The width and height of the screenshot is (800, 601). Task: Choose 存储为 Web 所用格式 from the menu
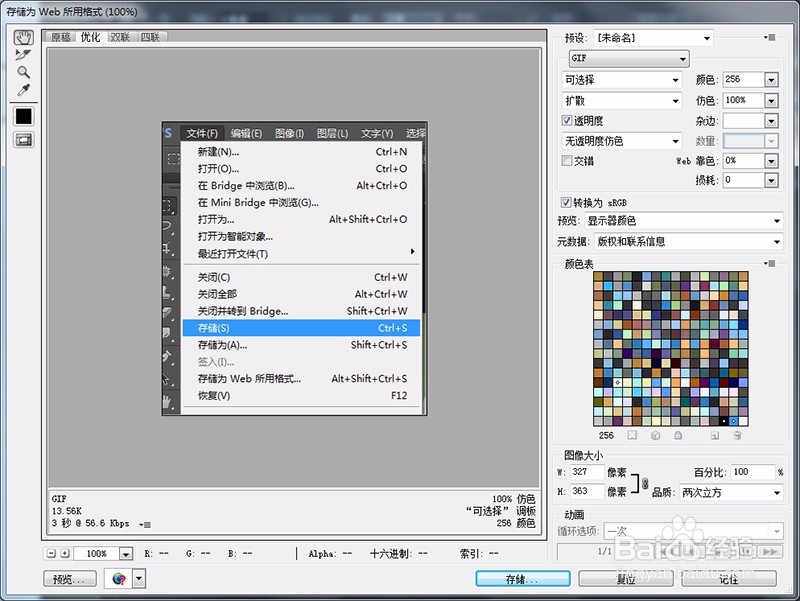251,379
